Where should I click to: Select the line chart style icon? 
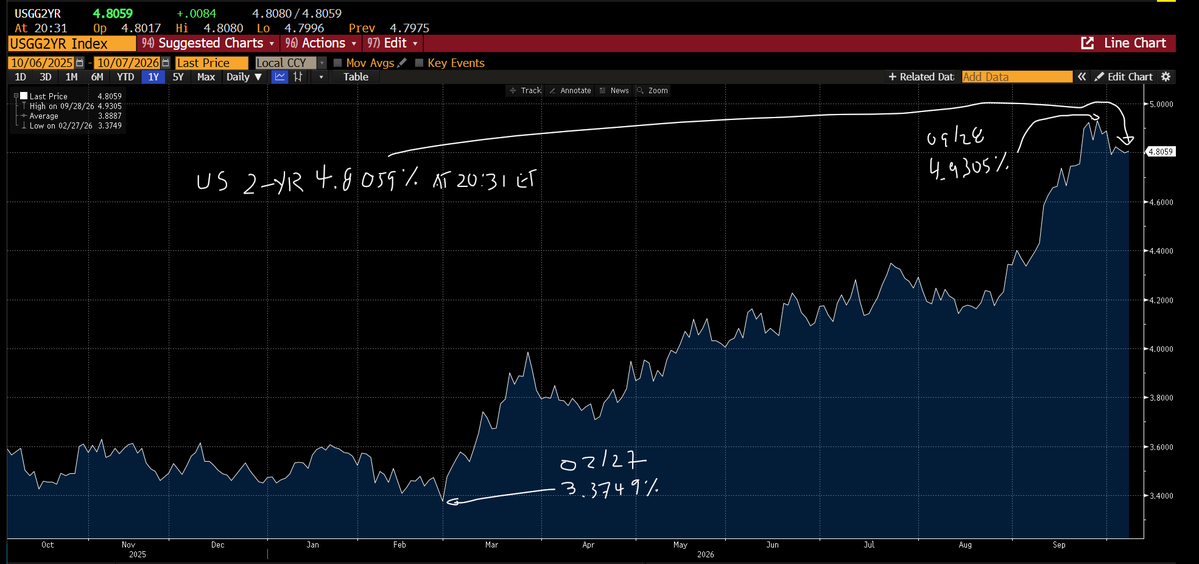[280, 77]
